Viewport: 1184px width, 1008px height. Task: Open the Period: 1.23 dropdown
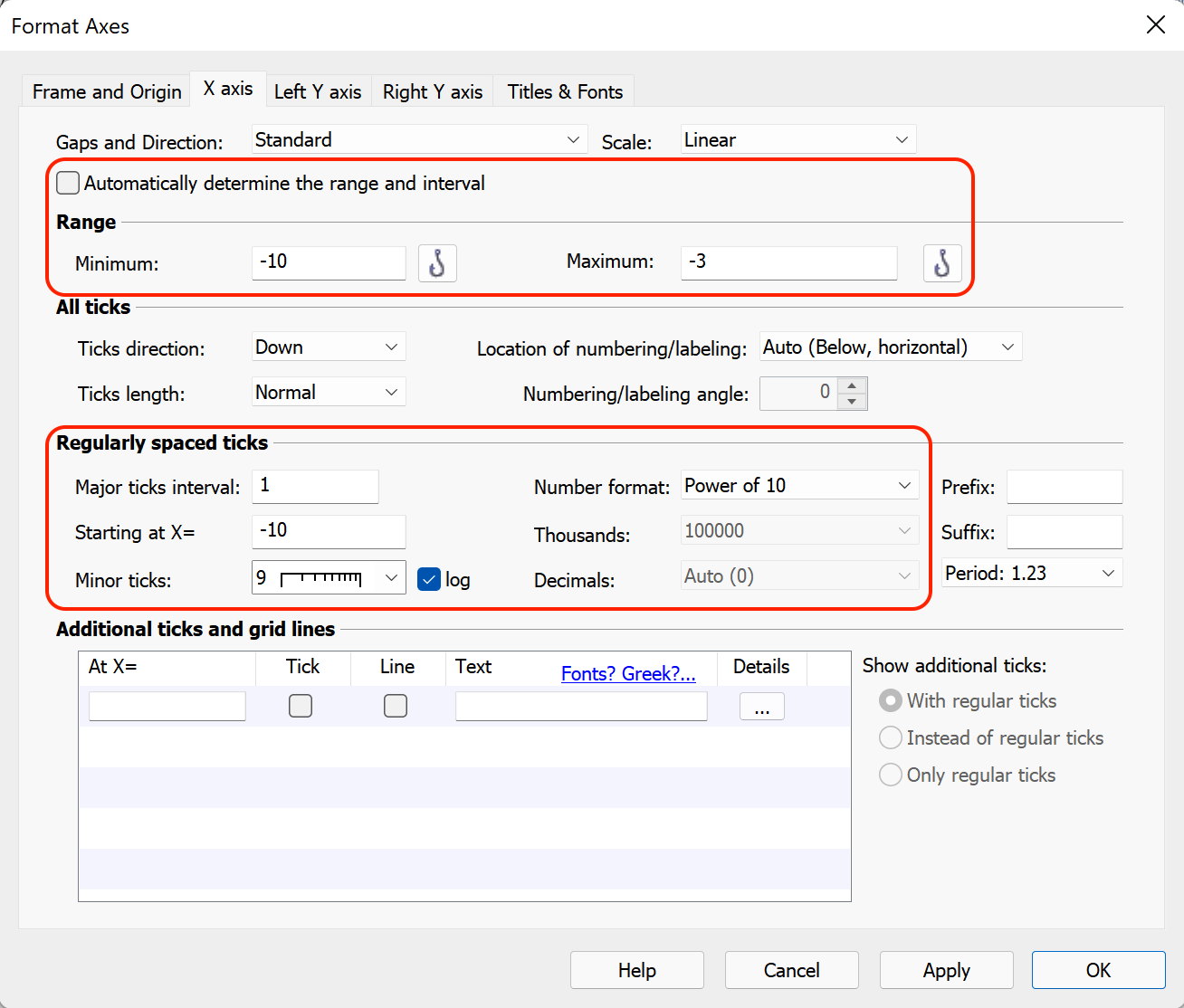[1032, 573]
